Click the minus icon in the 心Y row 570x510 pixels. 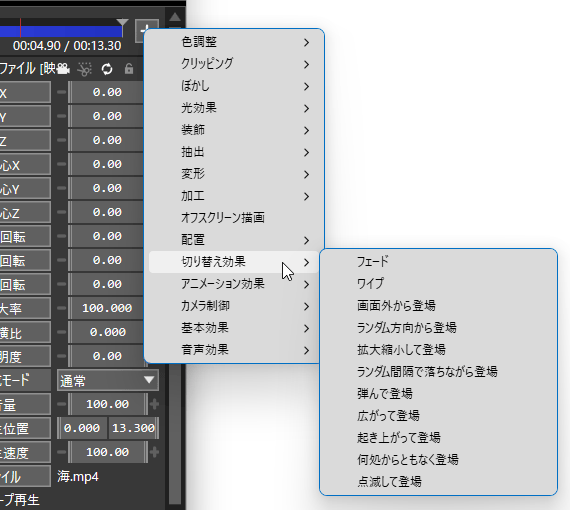click(61, 188)
